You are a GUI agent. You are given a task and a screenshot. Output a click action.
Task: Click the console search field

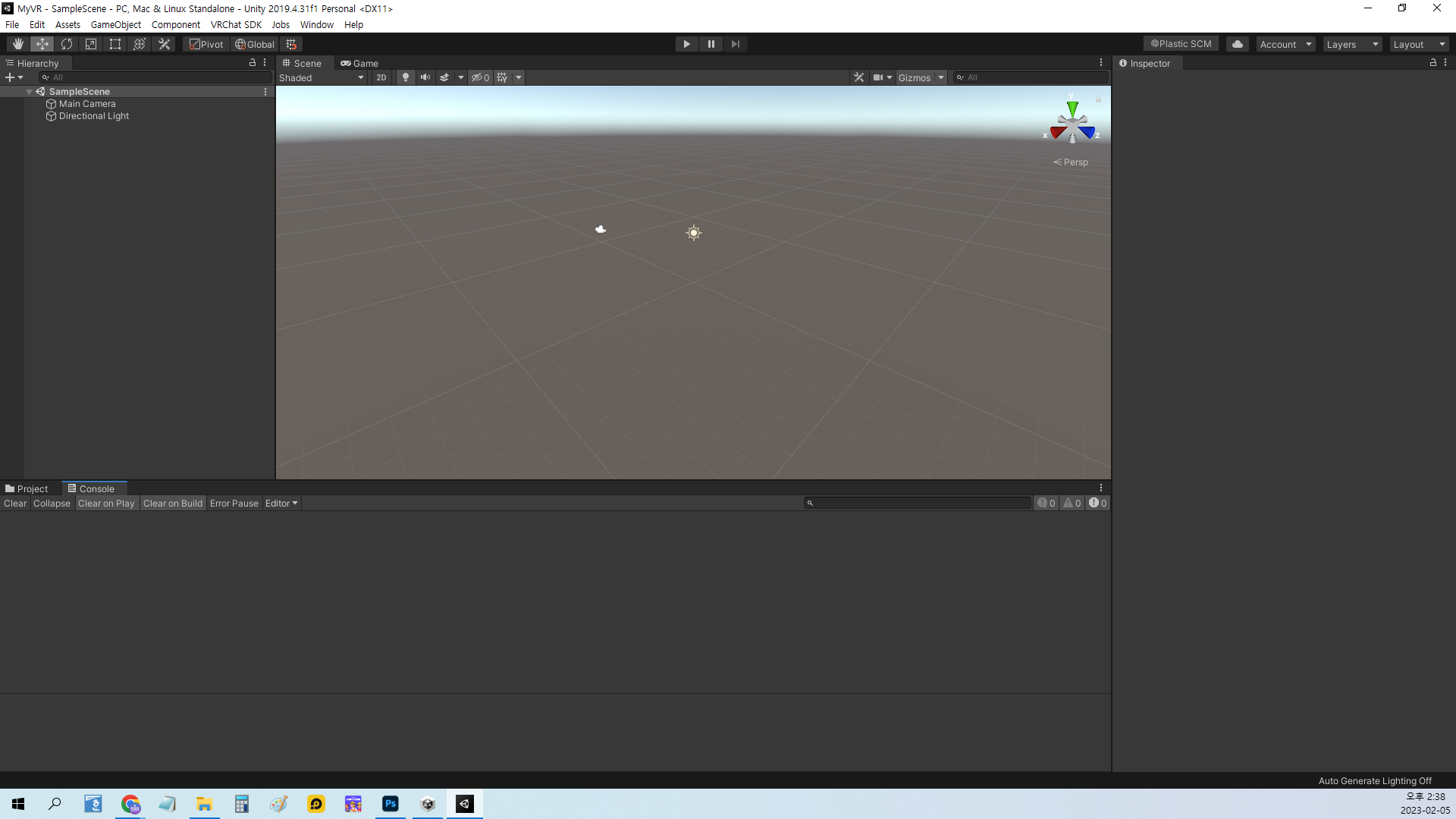pos(918,503)
